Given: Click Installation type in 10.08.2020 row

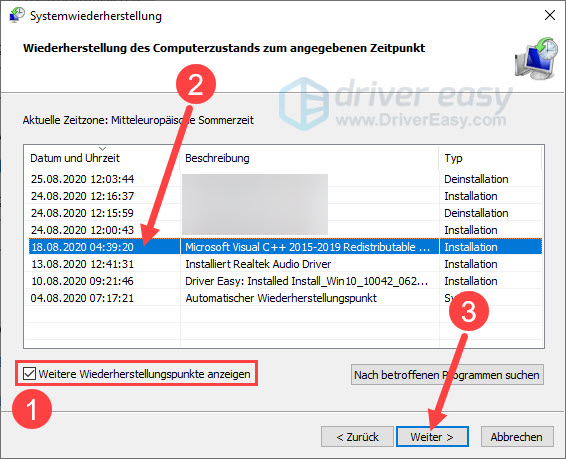Looking at the screenshot, I should pyautogui.click(x=471, y=281).
